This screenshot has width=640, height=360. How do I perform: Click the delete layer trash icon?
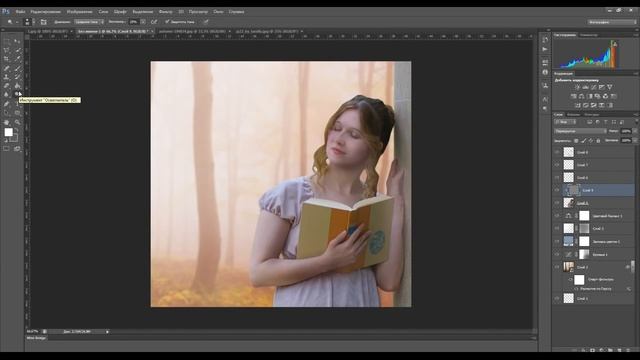[x=628, y=350]
